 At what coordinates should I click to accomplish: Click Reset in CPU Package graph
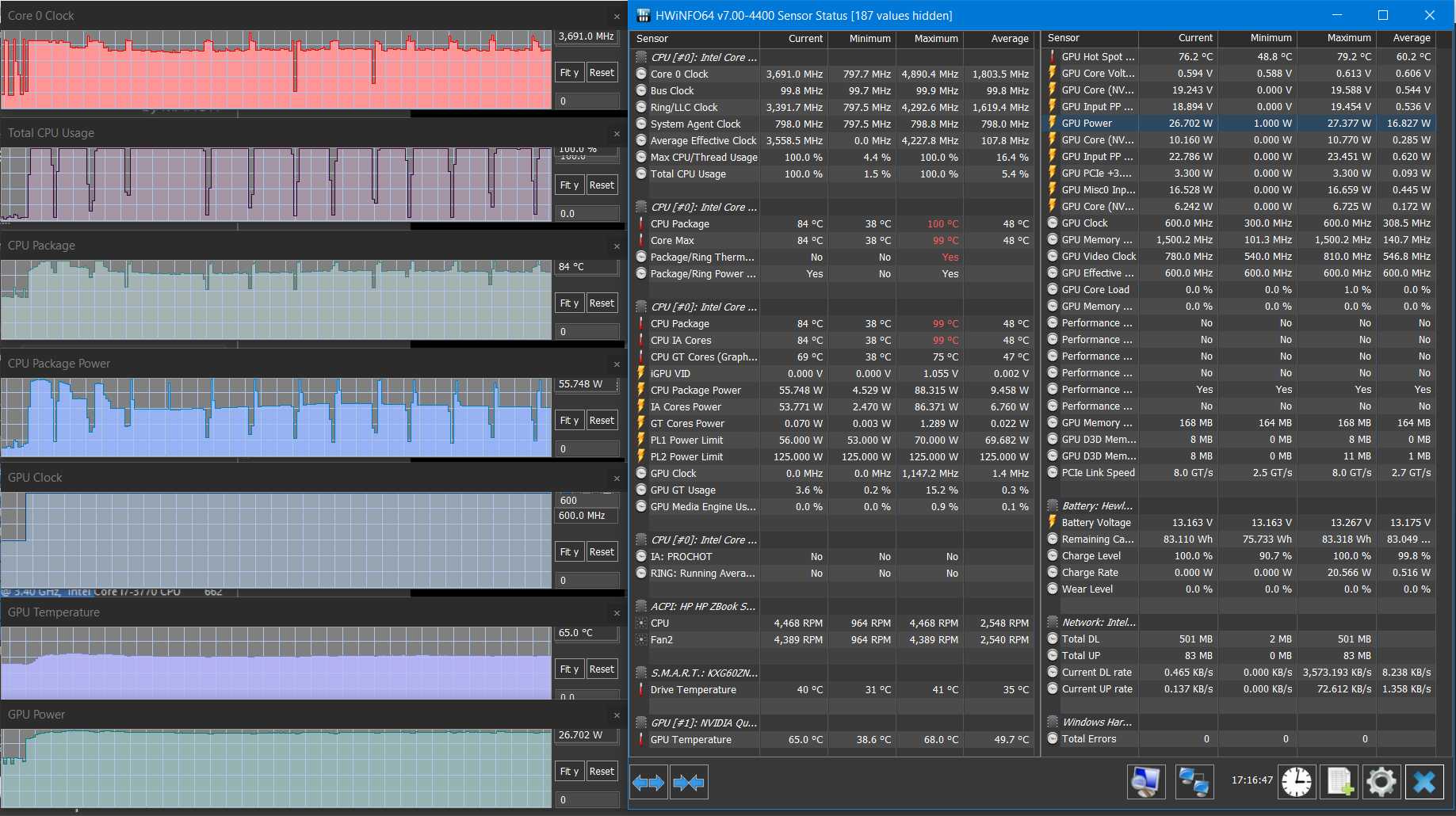[x=602, y=303]
